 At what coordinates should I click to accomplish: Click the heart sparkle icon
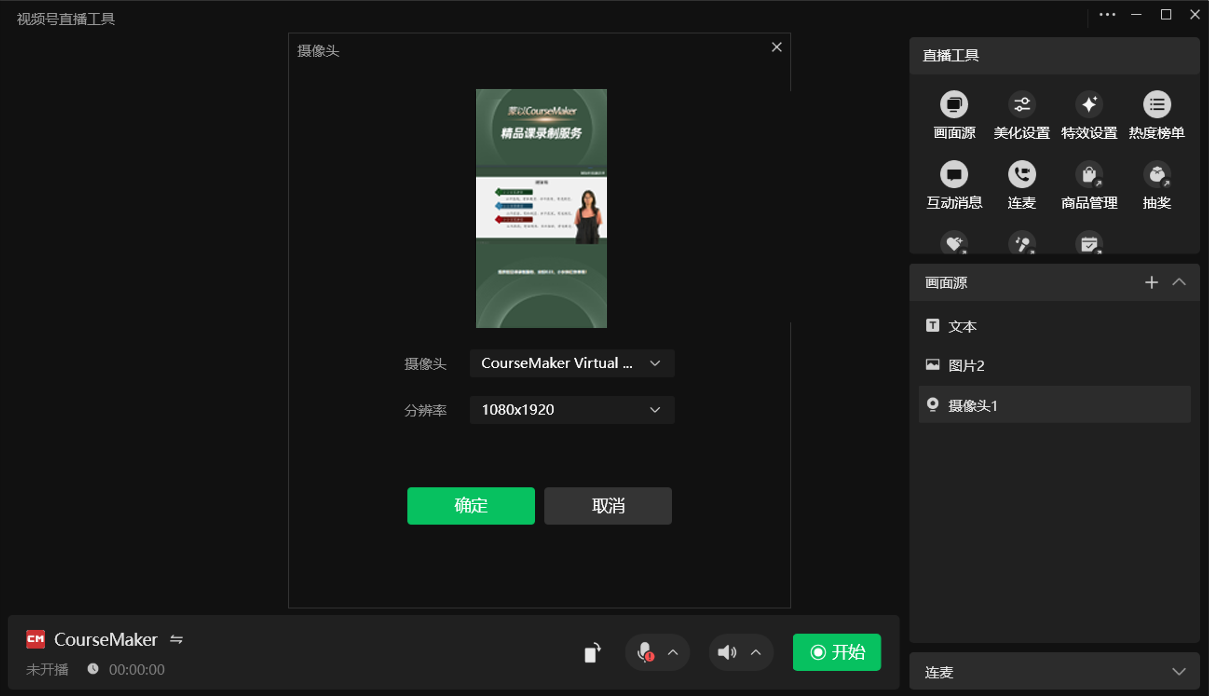coord(954,243)
